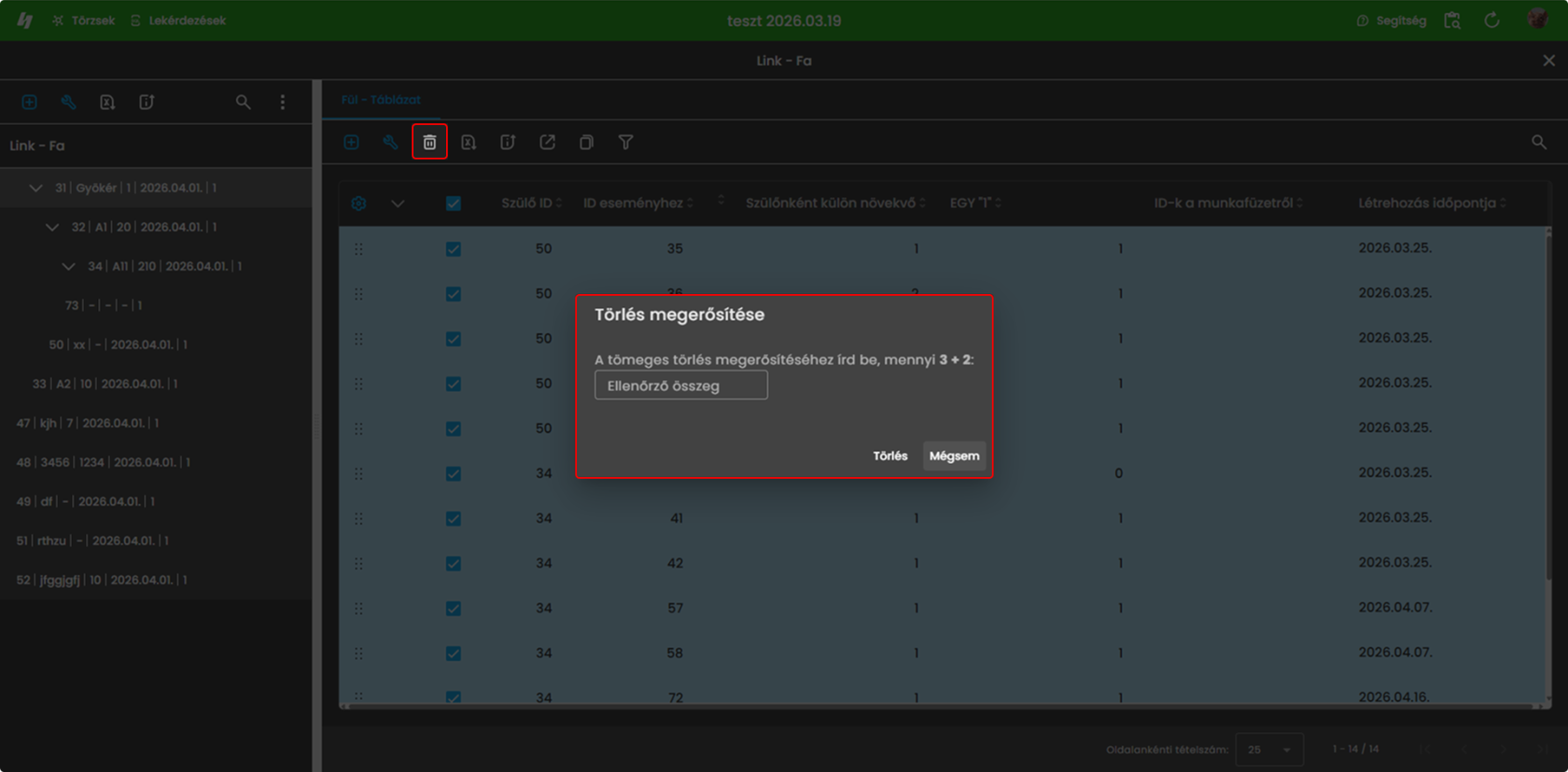
Task: Switch to the Fül - Táblázat tab
Action: pyautogui.click(x=381, y=99)
